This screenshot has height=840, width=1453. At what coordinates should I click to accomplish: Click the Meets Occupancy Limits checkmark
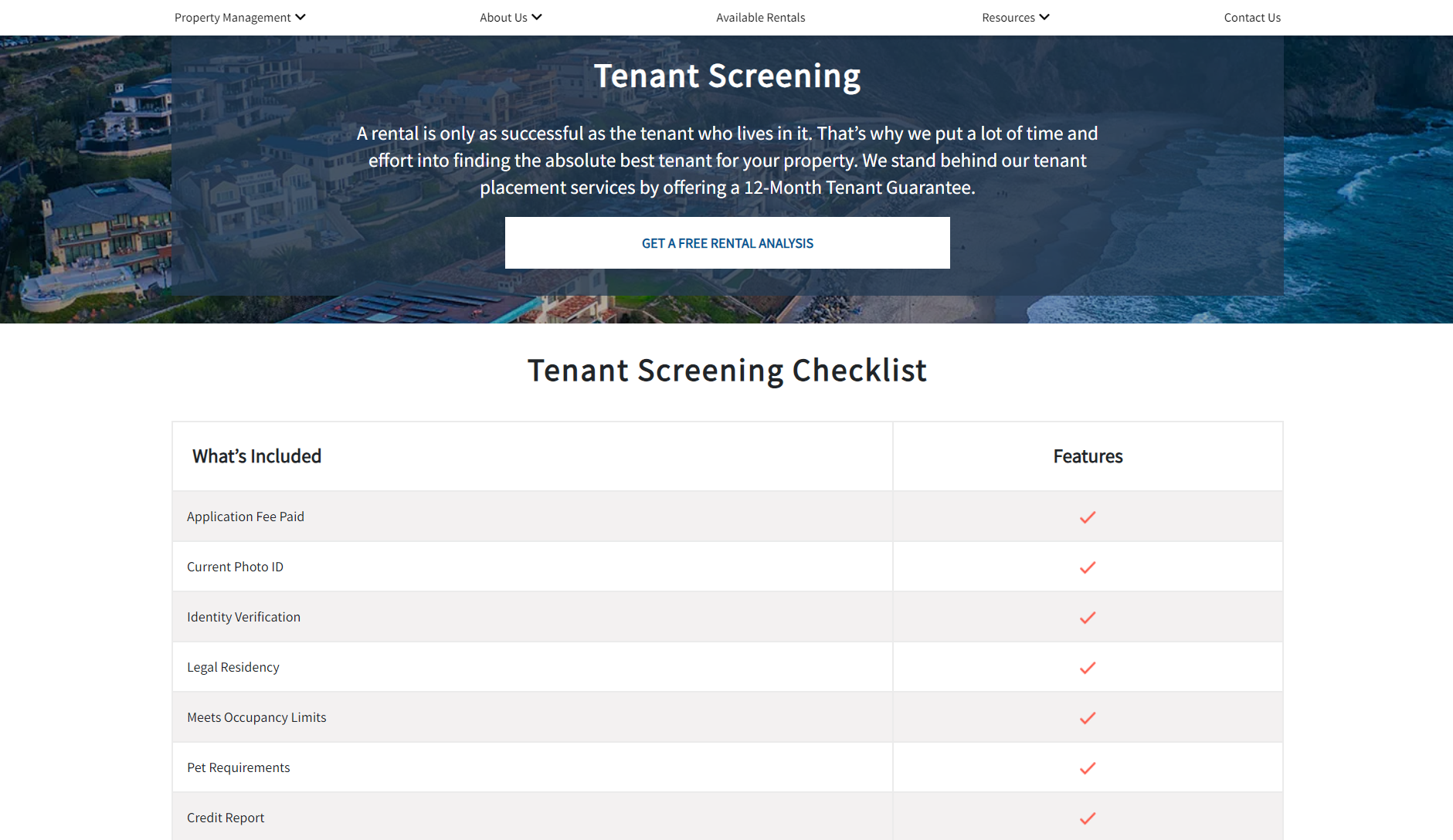point(1088,718)
